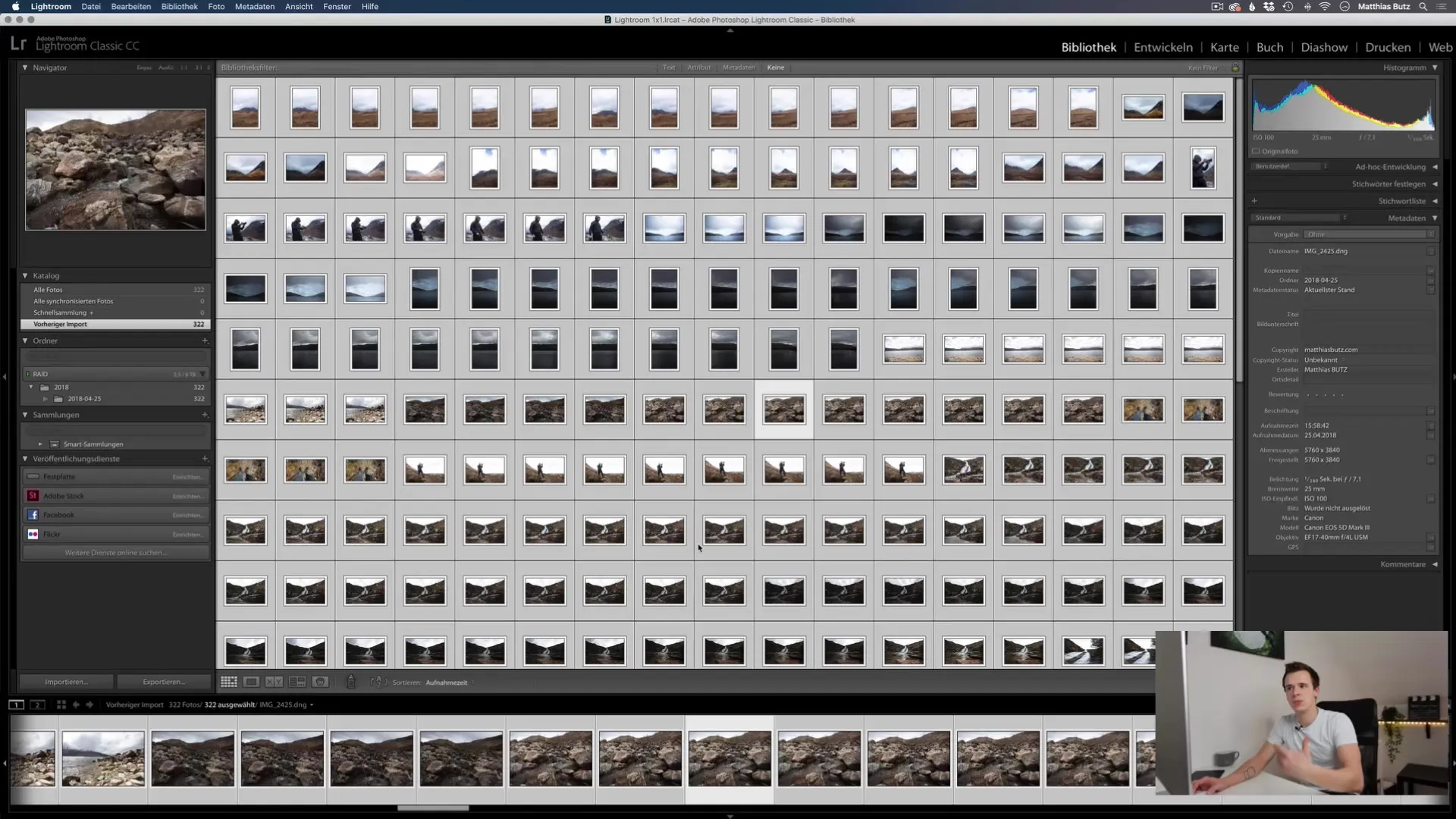Open Time Machine menu bar icon
1456x819 pixels.
click(x=1288, y=6)
